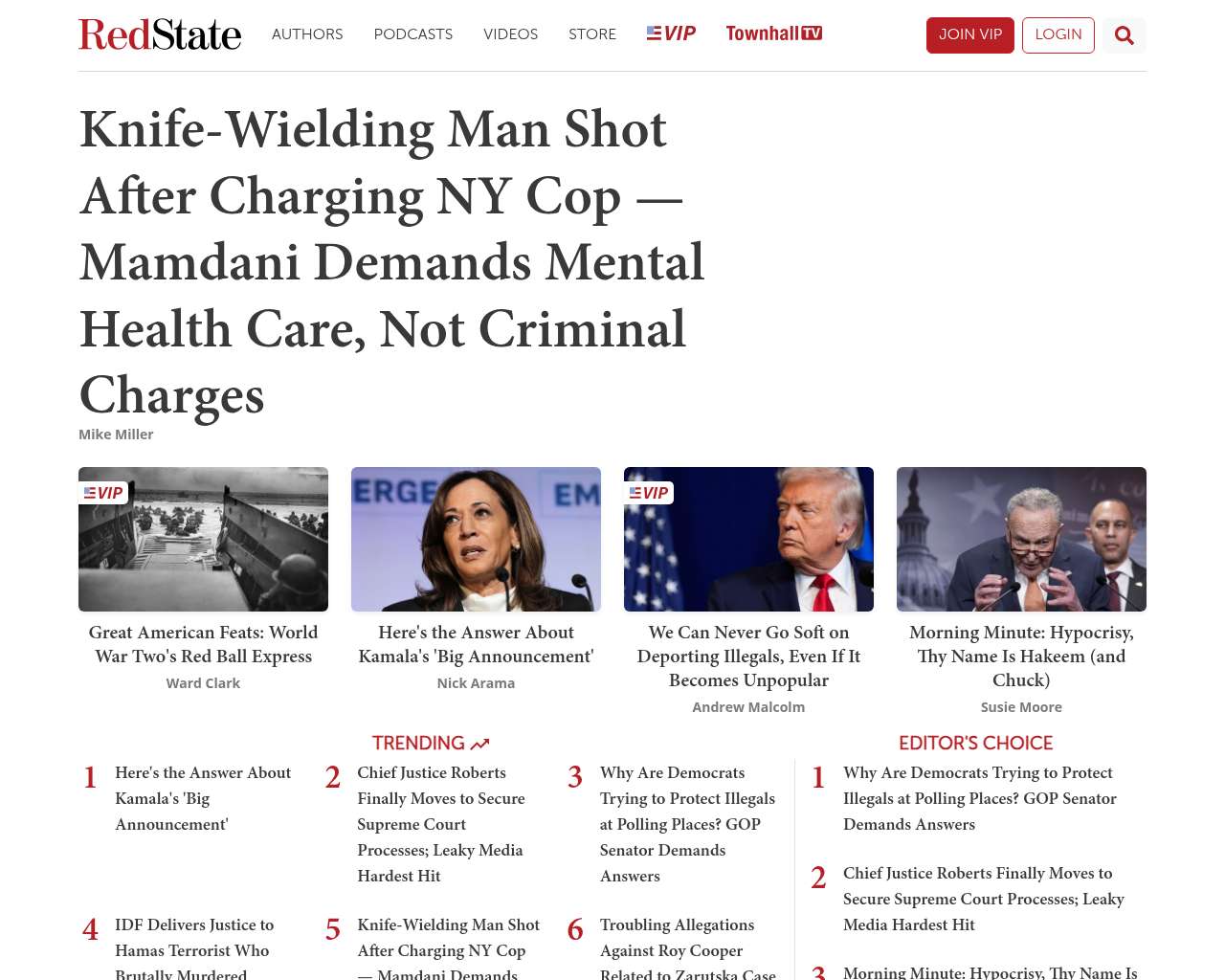The height and width of the screenshot is (980, 1225).
Task: Open the Editor's Choice section heading
Action: (975, 743)
